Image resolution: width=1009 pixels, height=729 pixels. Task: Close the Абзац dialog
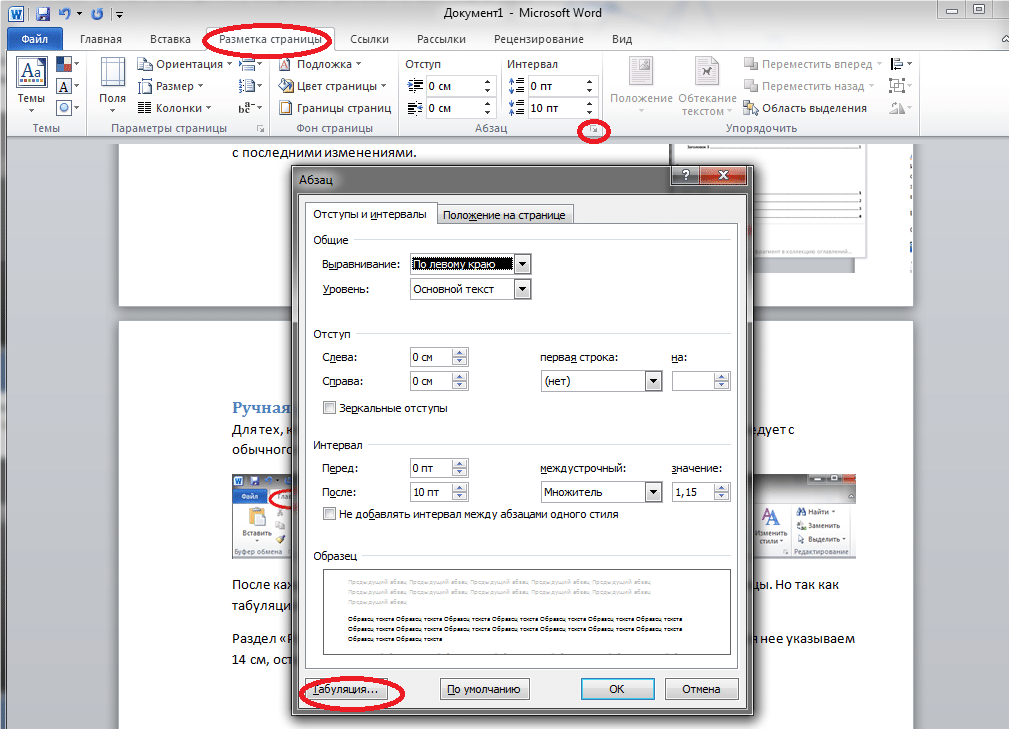723,174
